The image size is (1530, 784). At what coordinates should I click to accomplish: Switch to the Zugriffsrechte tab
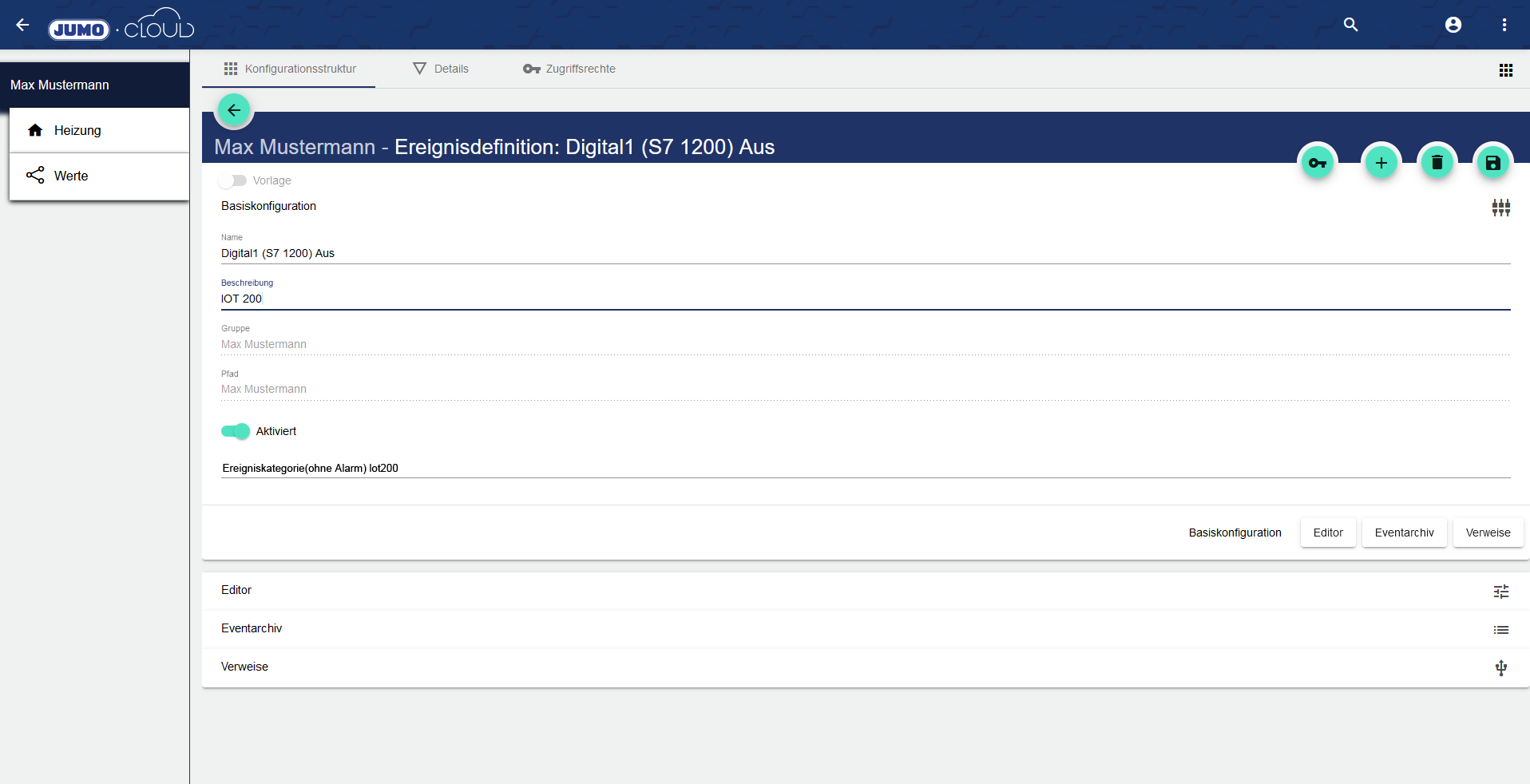(569, 69)
